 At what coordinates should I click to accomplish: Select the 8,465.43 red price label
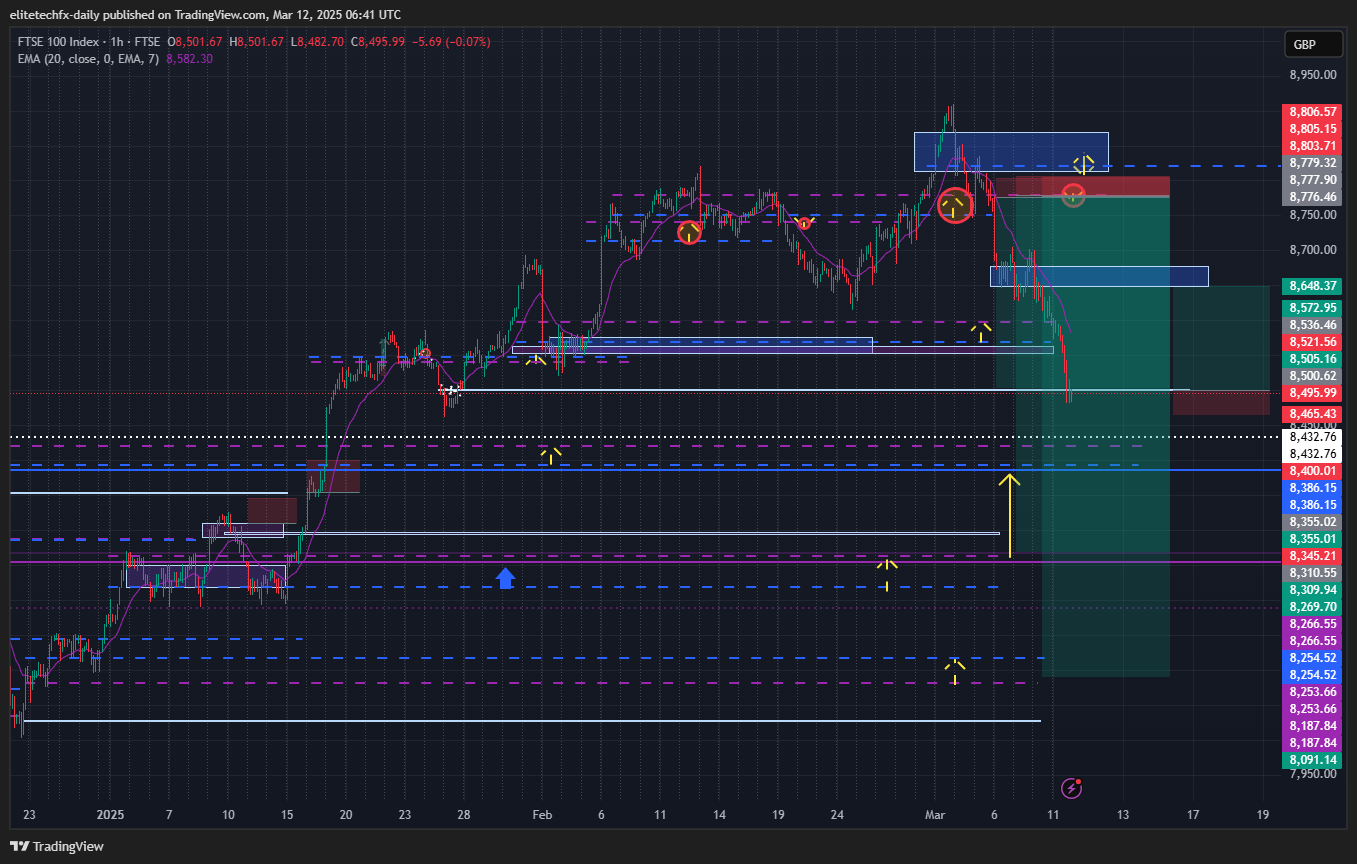[x=1313, y=414]
